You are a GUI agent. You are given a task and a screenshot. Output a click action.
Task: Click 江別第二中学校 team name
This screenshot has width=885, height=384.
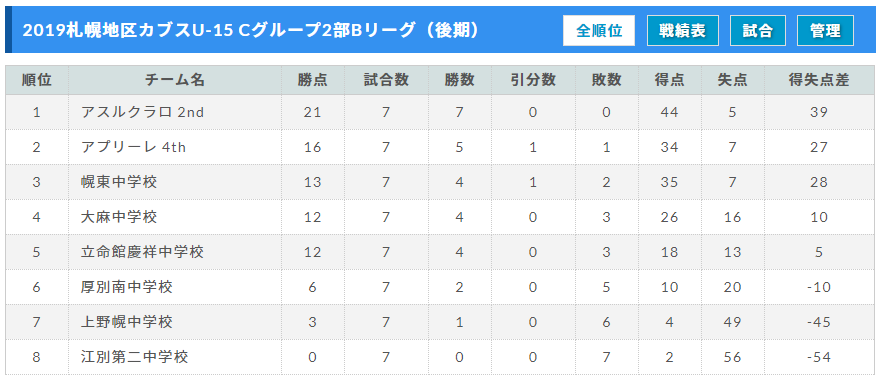[x=134, y=357]
